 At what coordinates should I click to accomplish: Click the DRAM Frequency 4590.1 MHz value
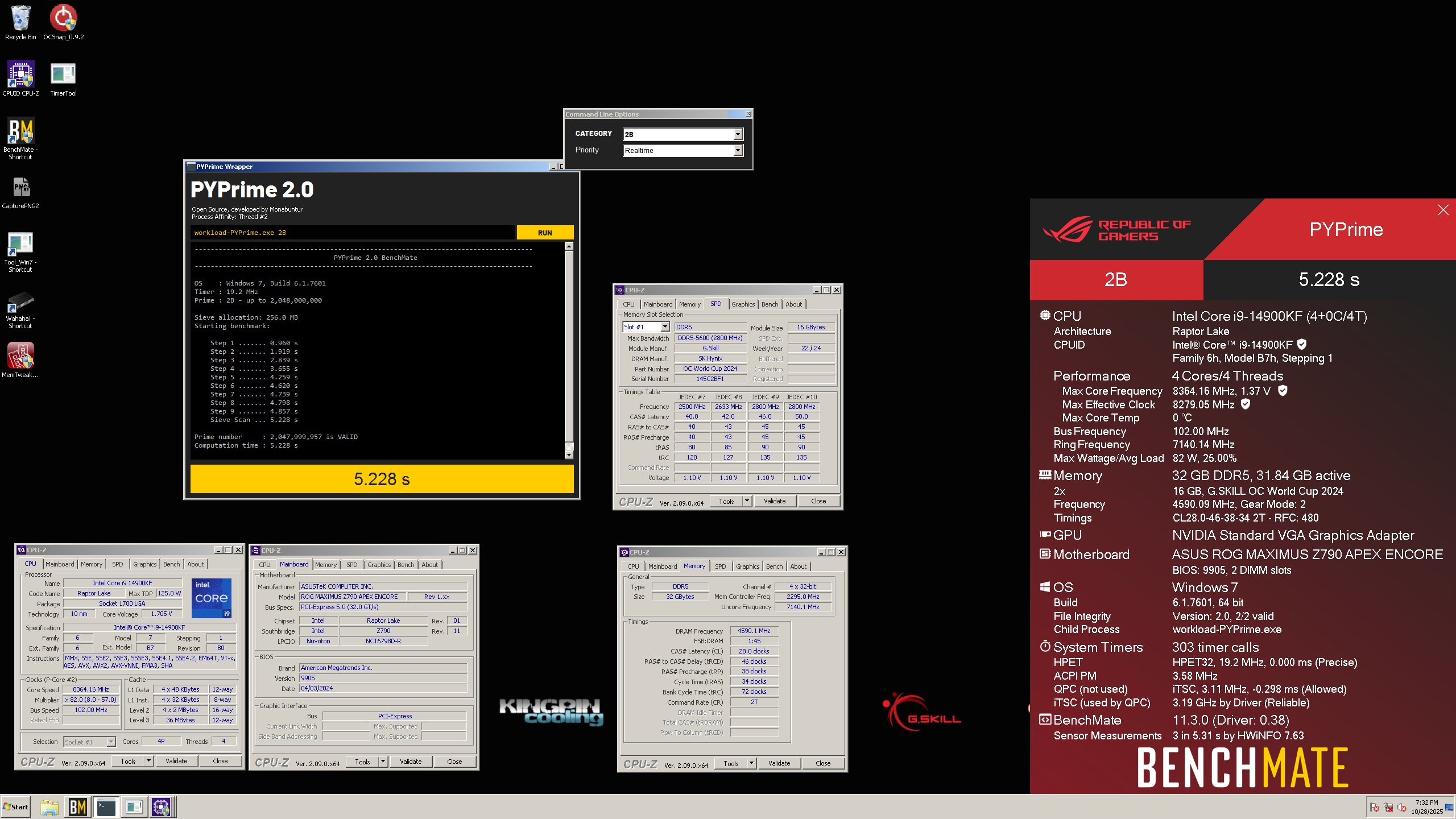(x=754, y=631)
